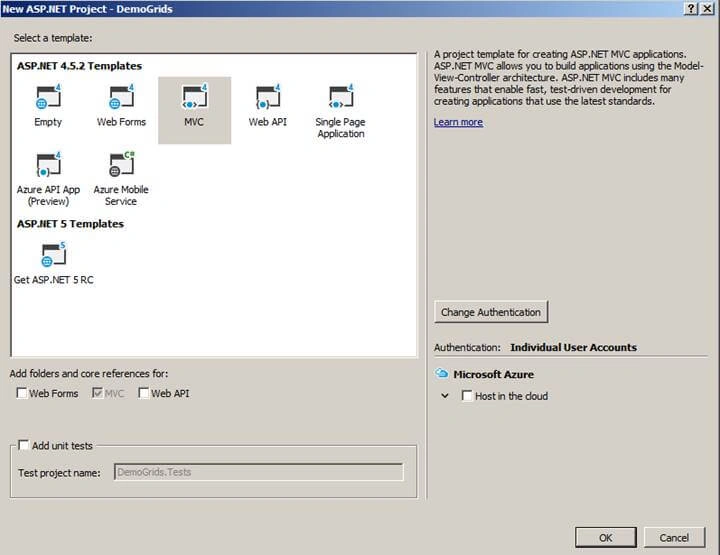Tick the Host in the cloud checkbox
The width and height of the screenshot is (720, 555).
click(467, 396)
